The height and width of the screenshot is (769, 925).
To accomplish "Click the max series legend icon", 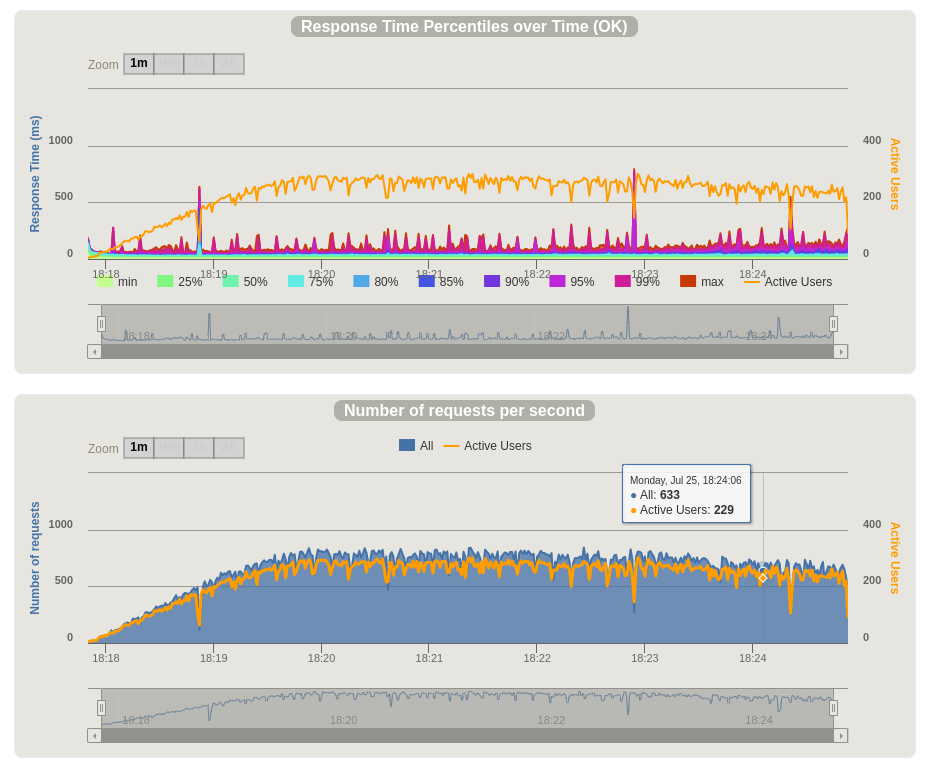I will pos(688,282).
